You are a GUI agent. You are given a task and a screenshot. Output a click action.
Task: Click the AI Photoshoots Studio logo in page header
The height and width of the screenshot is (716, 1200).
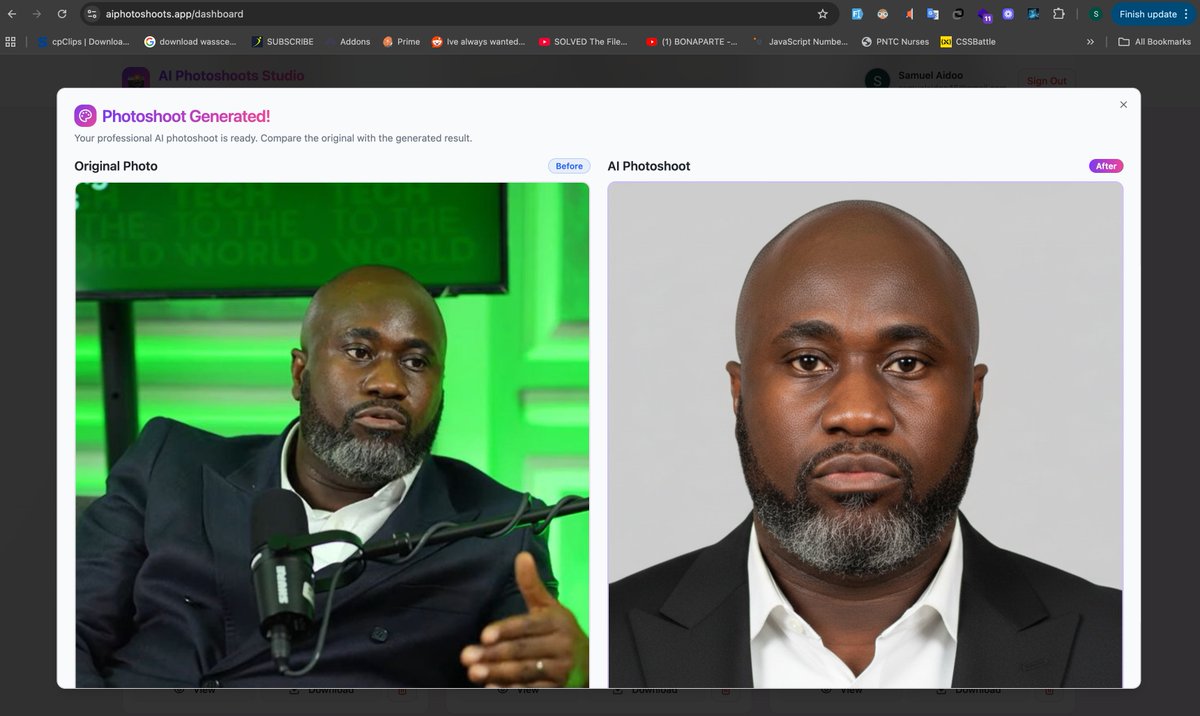[230, 76]
